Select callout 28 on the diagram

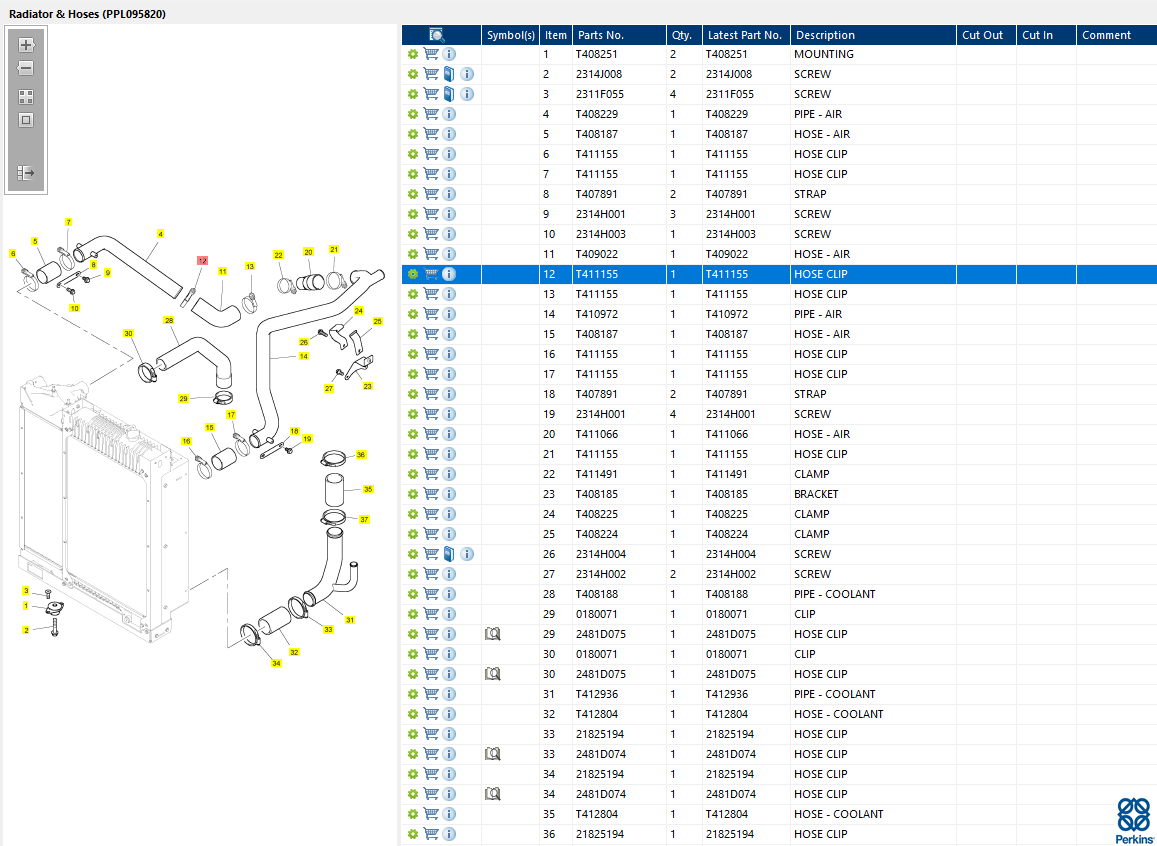(x=169, y=321)
